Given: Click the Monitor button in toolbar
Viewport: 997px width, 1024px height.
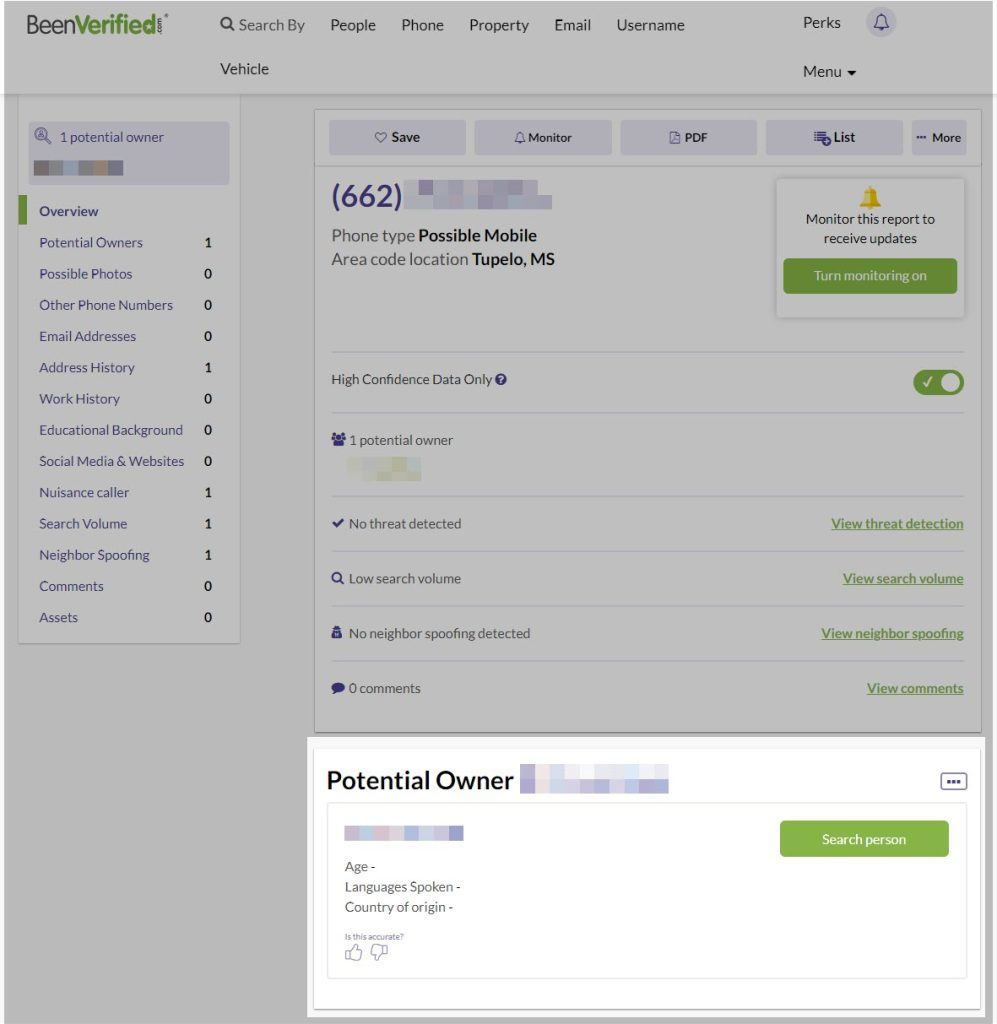Looking at the screenshot, I should click(543, 137).
